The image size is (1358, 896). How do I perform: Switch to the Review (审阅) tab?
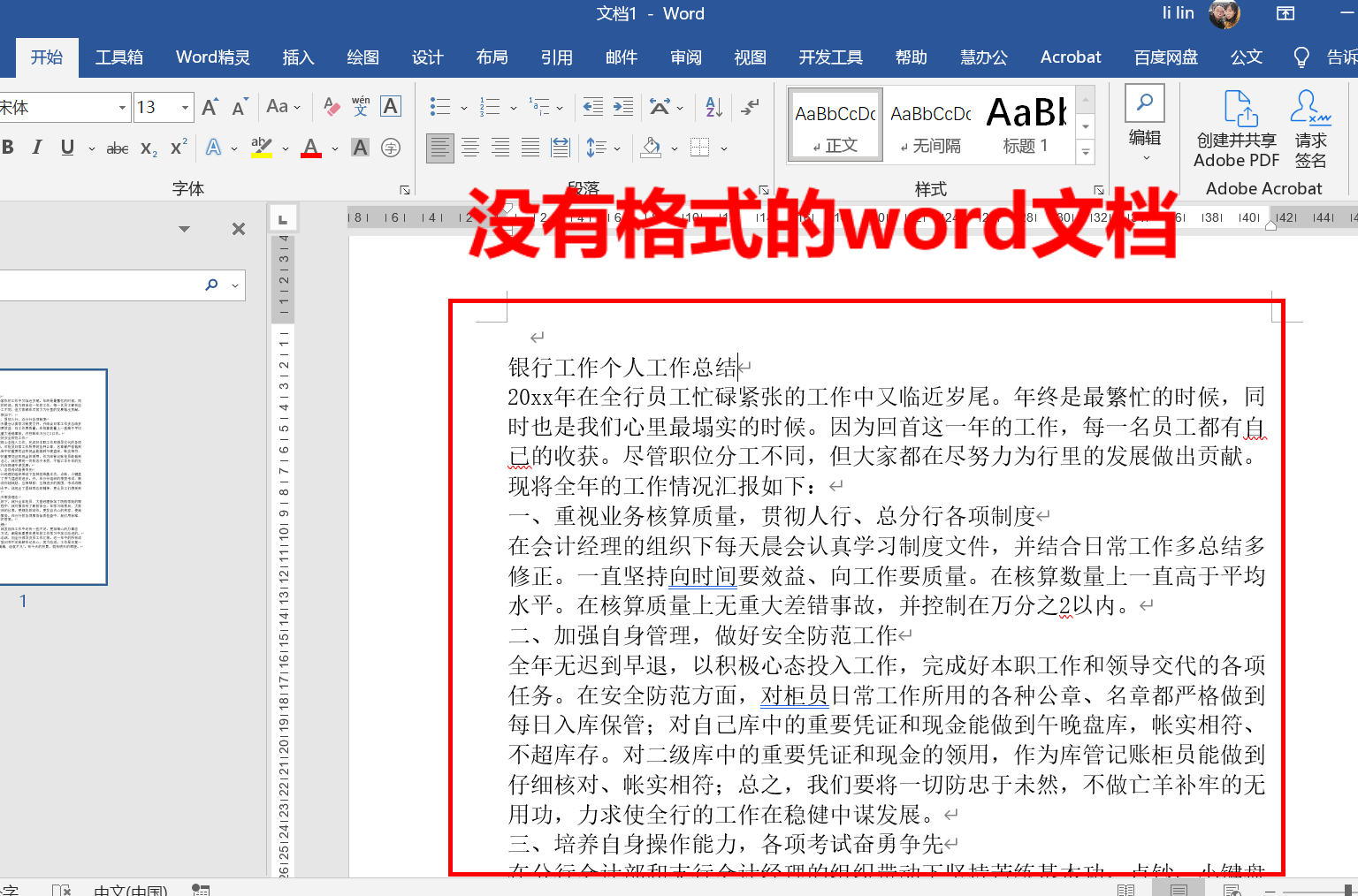(685, 57)
